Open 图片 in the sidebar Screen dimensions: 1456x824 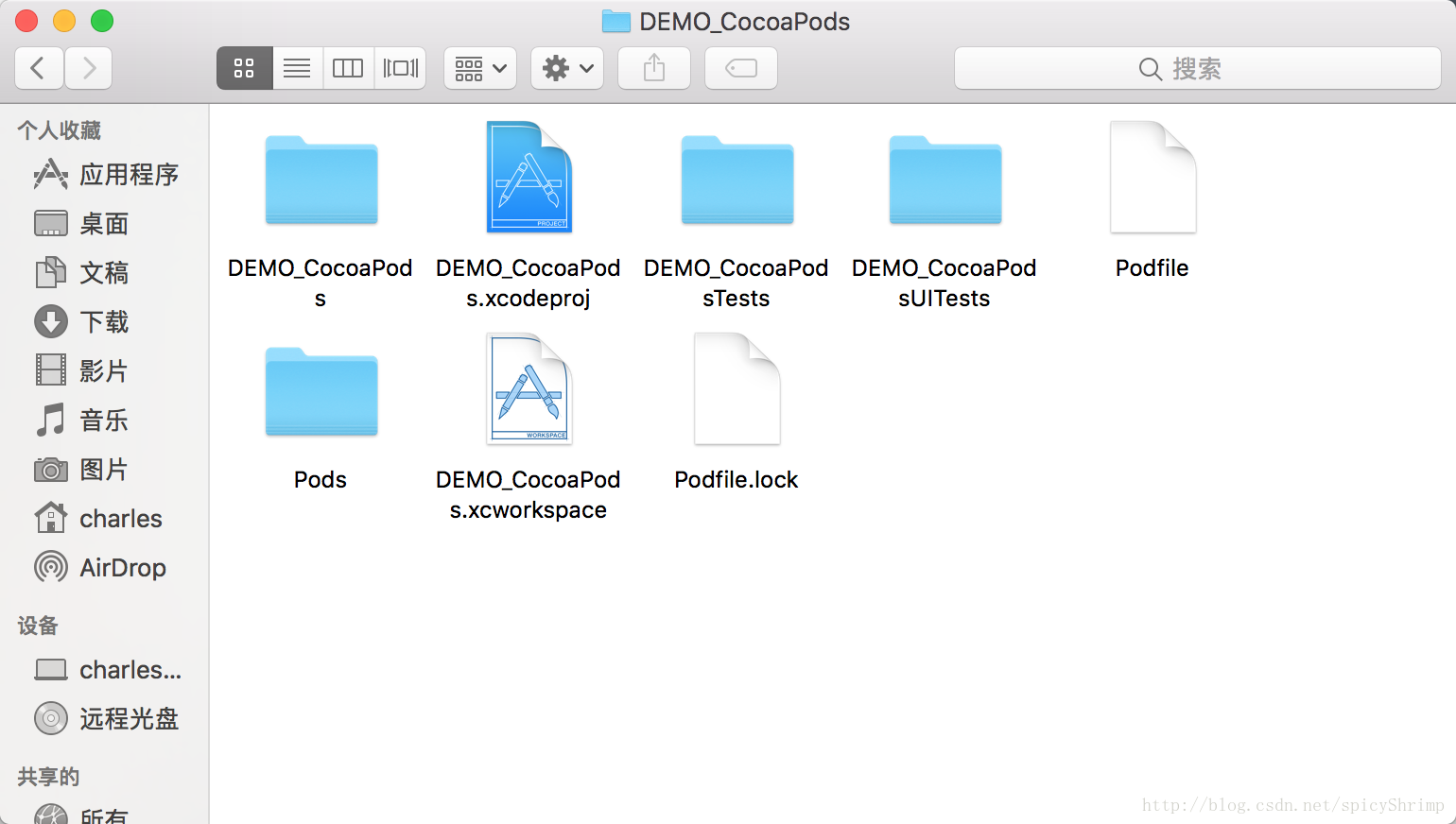(x=104, y=470)
